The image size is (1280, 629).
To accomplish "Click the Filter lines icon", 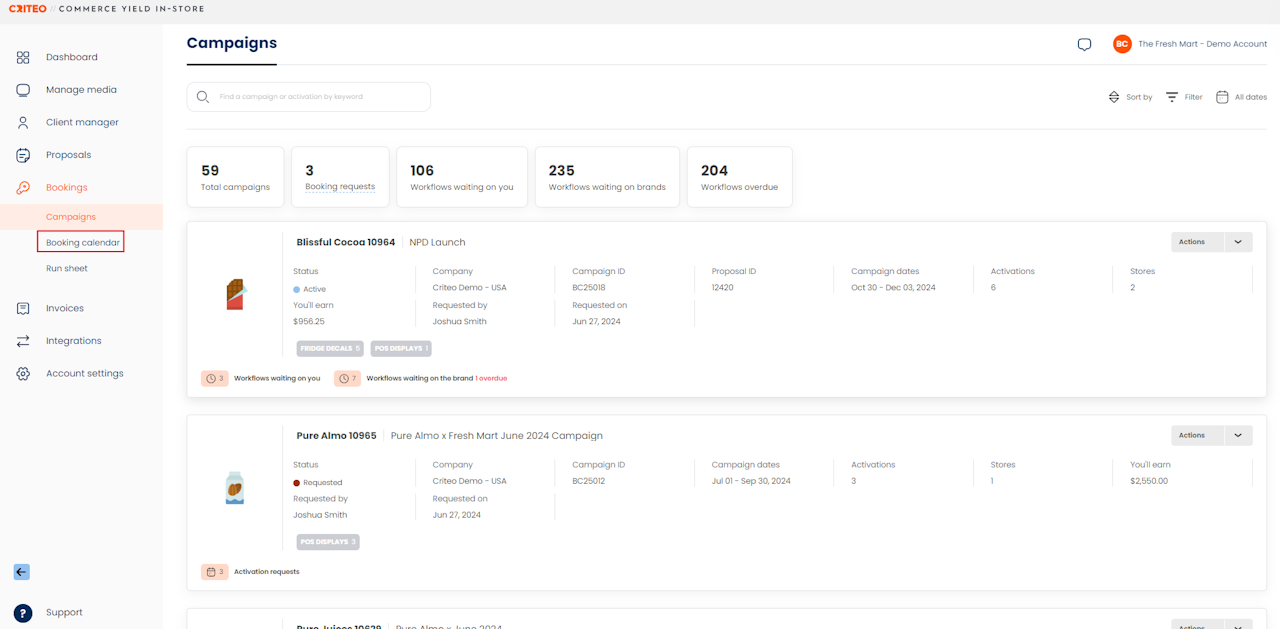I will [1172, 97].
